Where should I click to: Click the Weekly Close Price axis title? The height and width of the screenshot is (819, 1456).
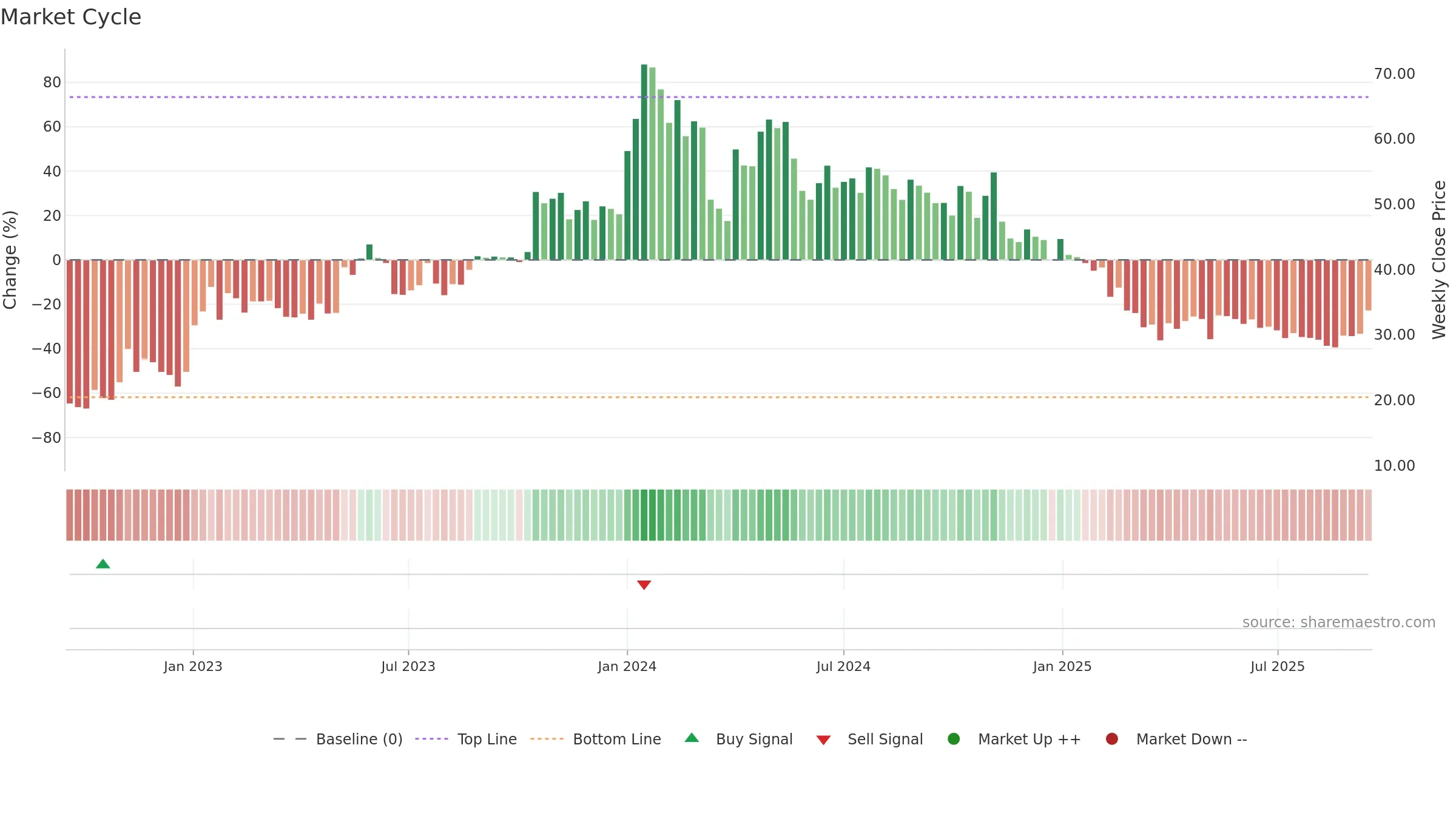click(x=1439, y=260)
